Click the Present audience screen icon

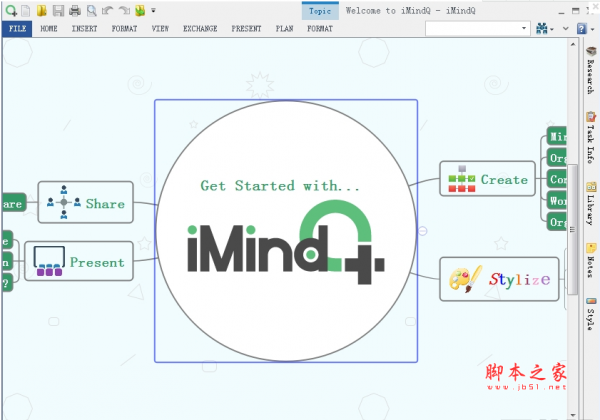point(49,261)
